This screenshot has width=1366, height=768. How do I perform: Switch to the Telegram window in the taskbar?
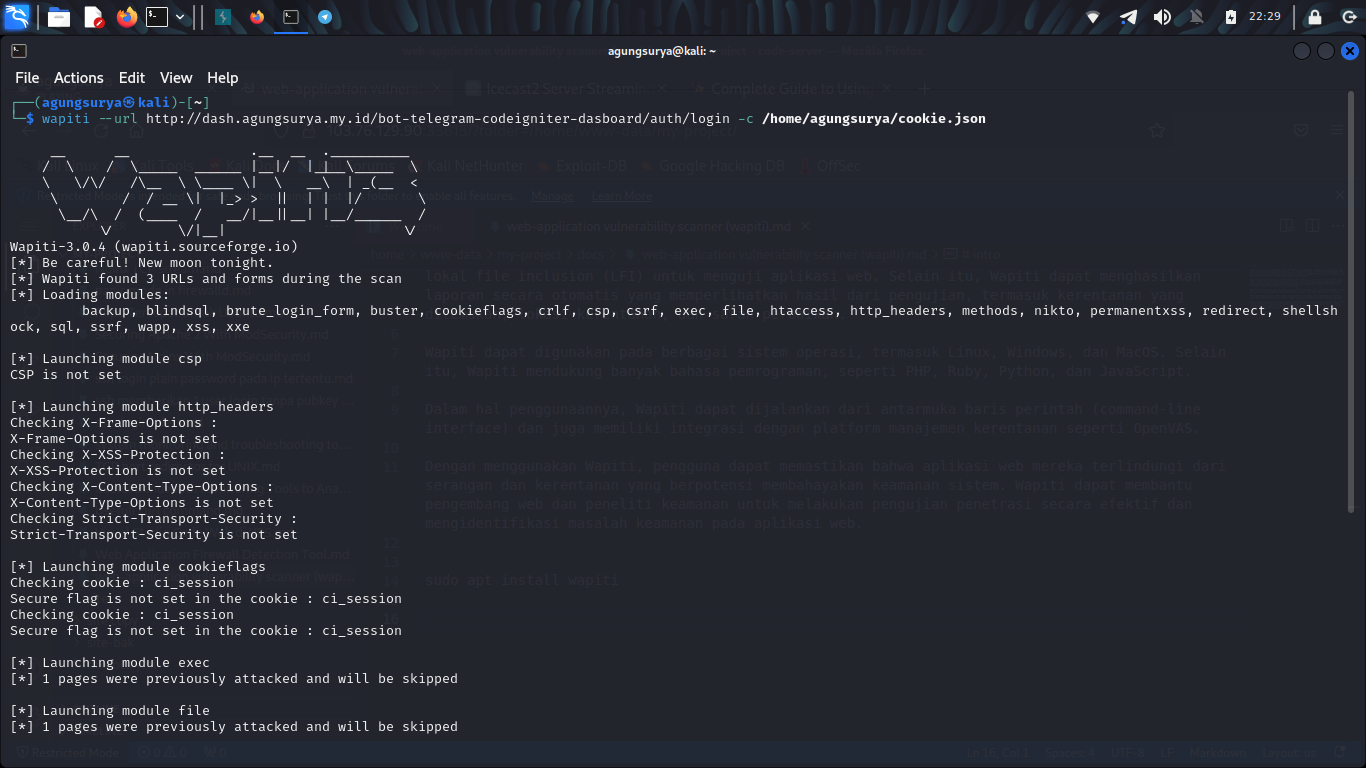click(x=325, y=17)
